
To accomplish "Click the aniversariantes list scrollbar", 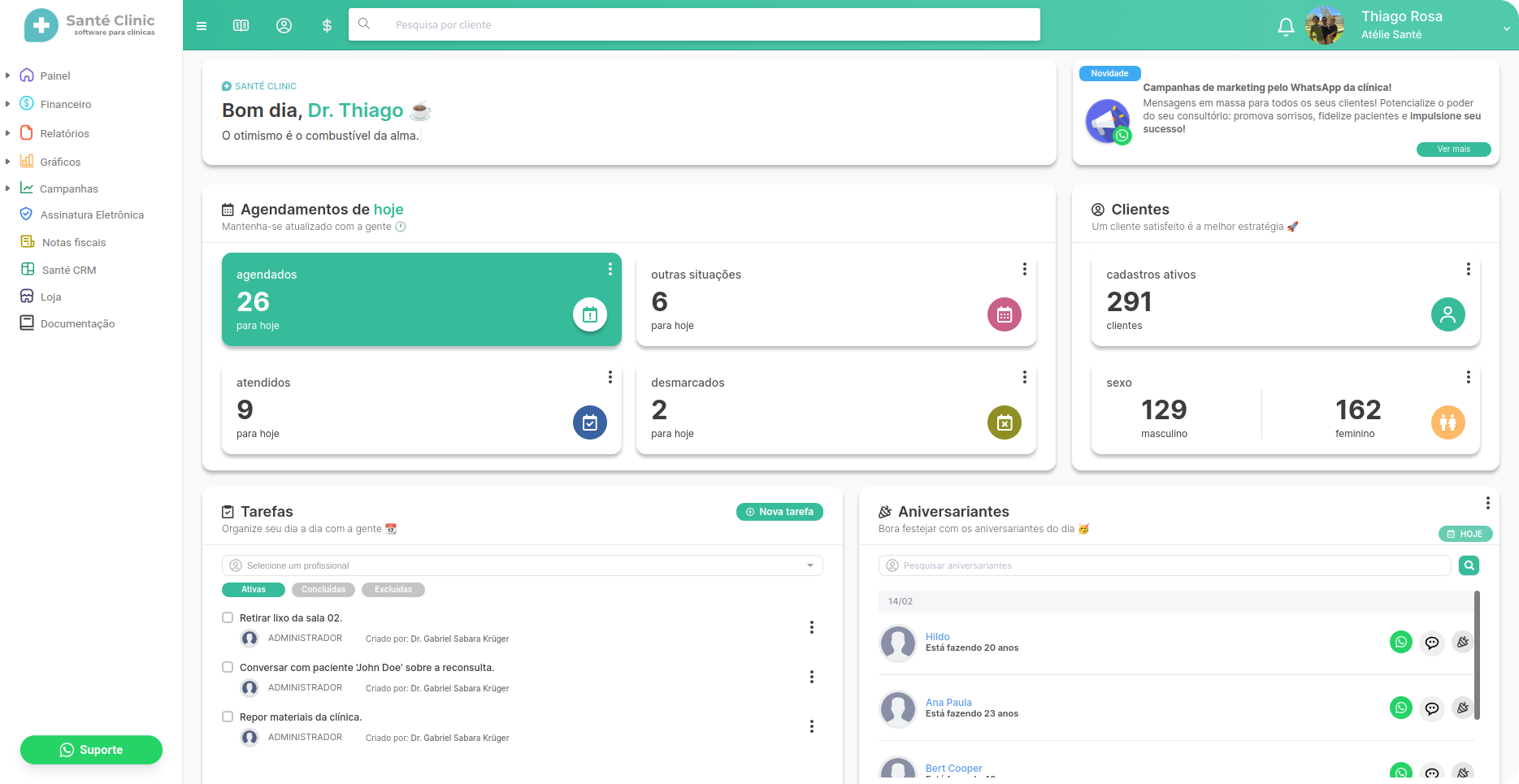I will [1477, 655].
